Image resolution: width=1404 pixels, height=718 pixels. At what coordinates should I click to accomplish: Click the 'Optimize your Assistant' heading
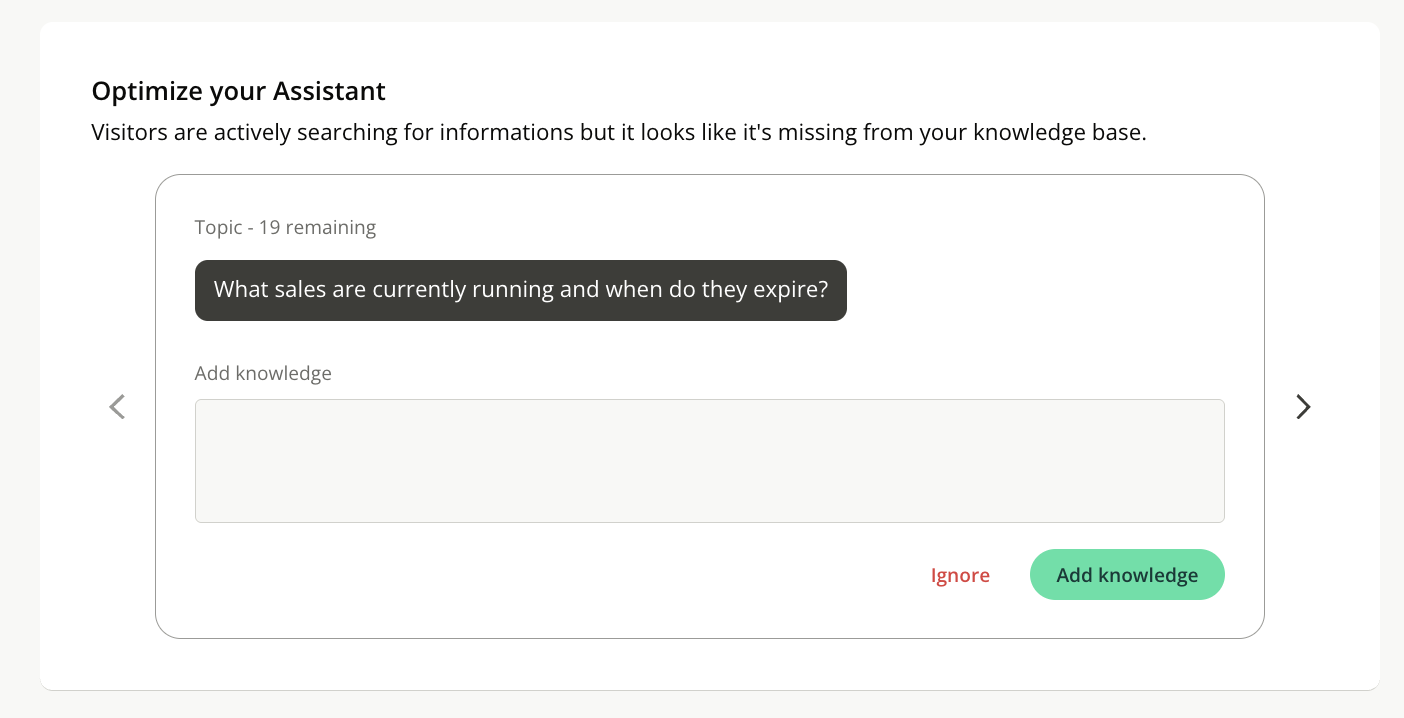[x=238, y=92]
